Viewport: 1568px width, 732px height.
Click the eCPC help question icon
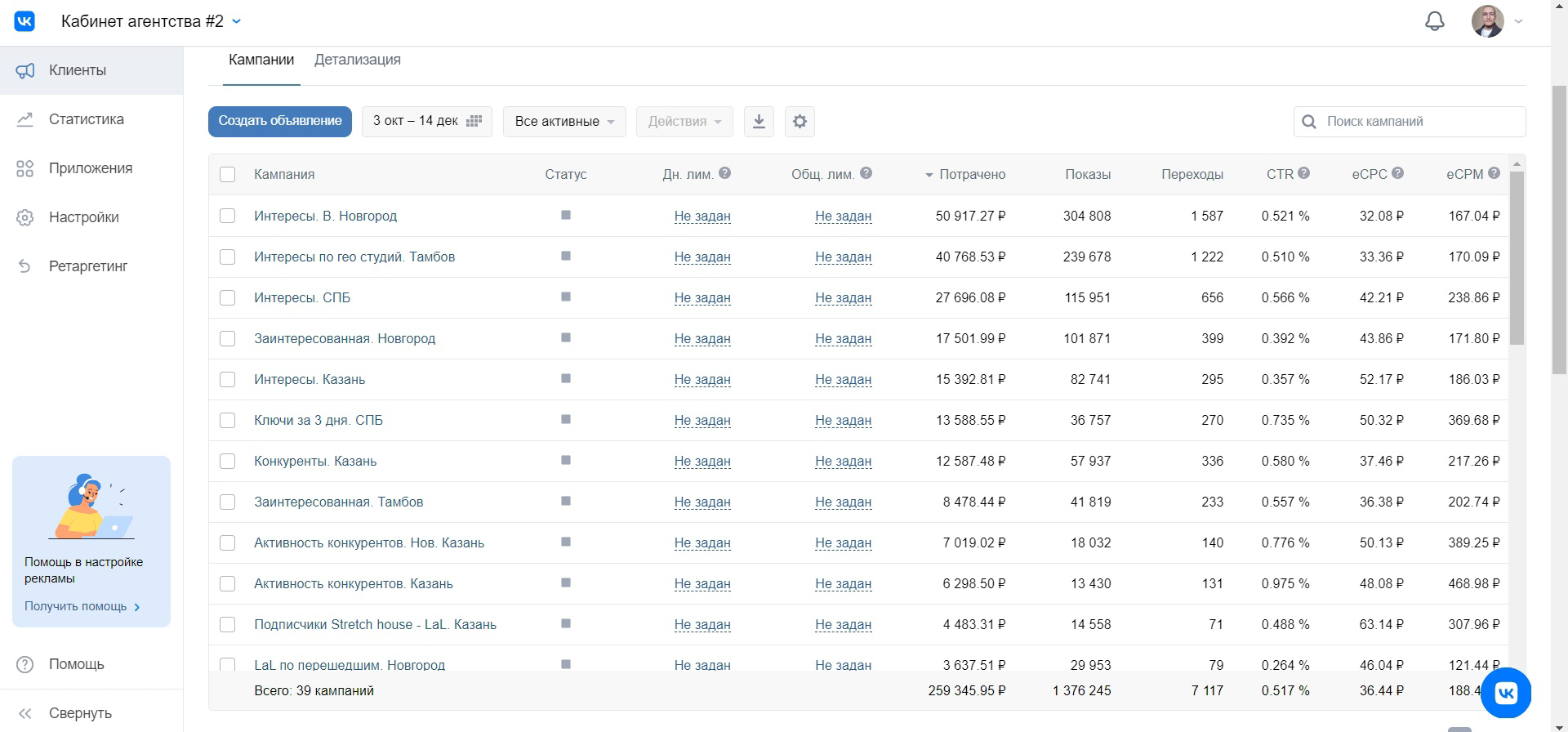click(x=1397, y=173)
